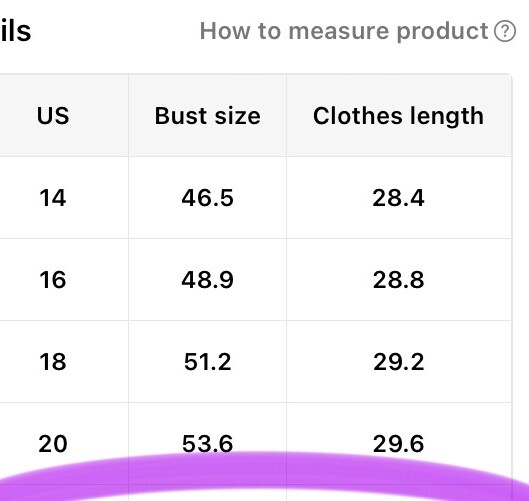529x501 pixels.
Task: Click the US size 16 cell
Action: (x=53, y=280)
